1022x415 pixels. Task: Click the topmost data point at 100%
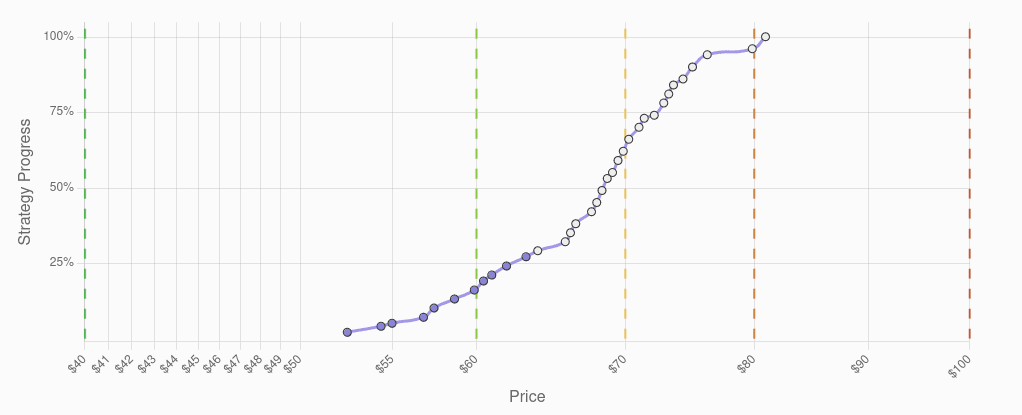coord(765,37)
